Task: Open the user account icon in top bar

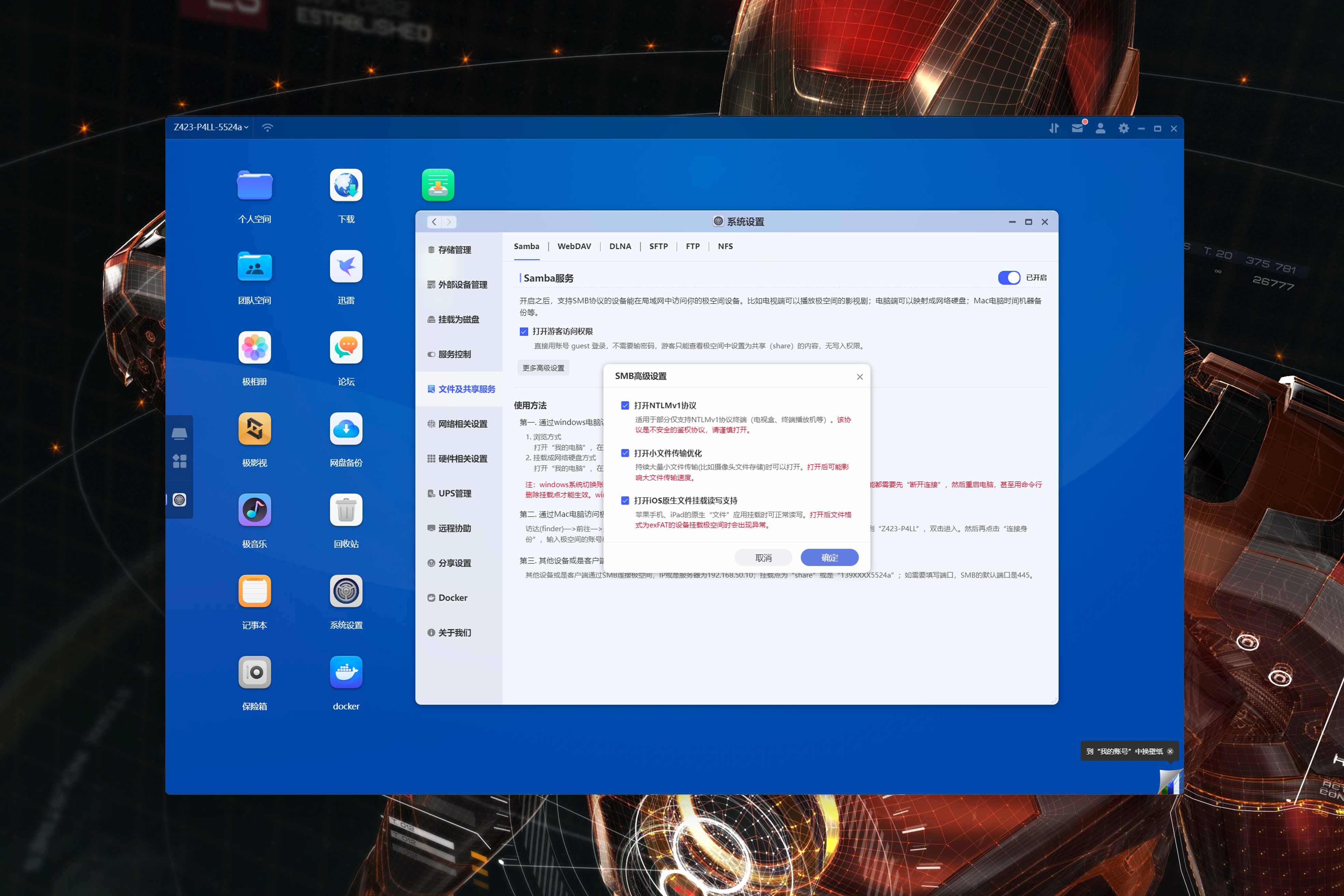Action: 1100,129
